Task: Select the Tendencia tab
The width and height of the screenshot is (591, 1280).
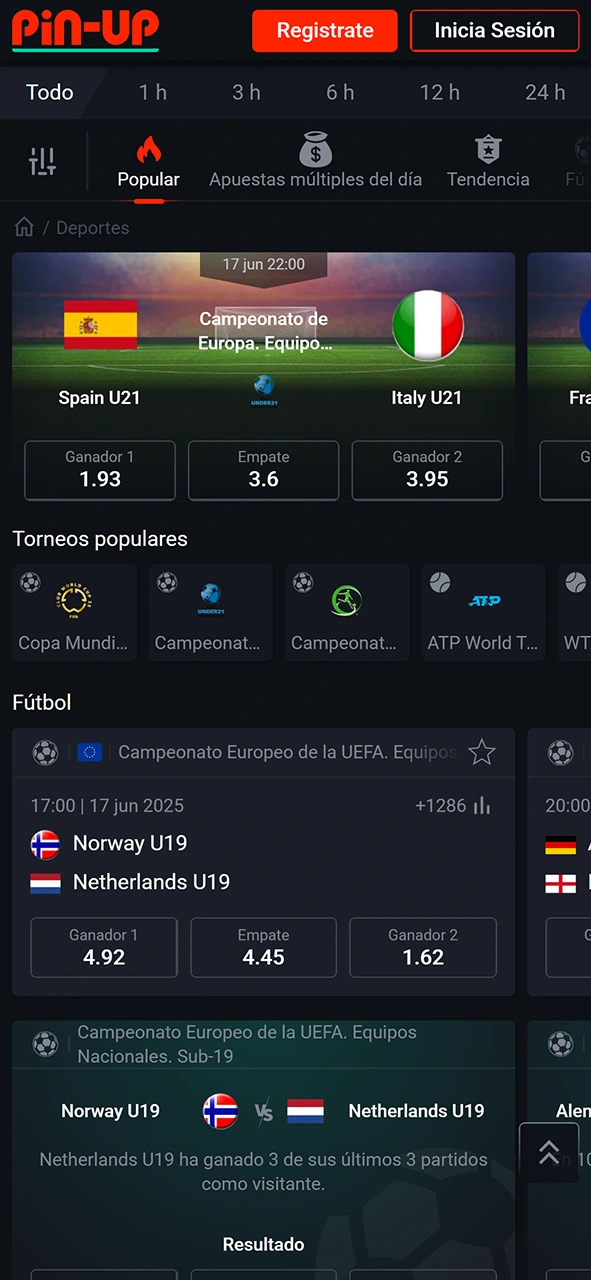Action: 488,161
